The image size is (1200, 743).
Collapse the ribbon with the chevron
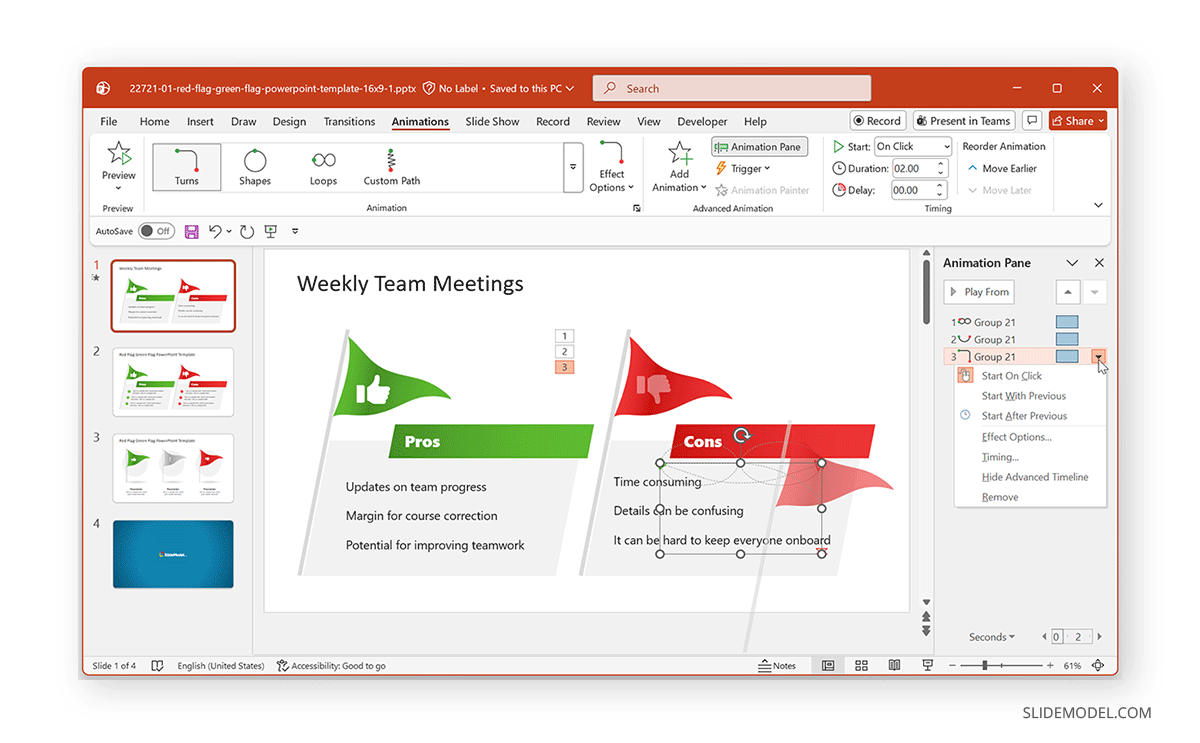click(1098, 204)
